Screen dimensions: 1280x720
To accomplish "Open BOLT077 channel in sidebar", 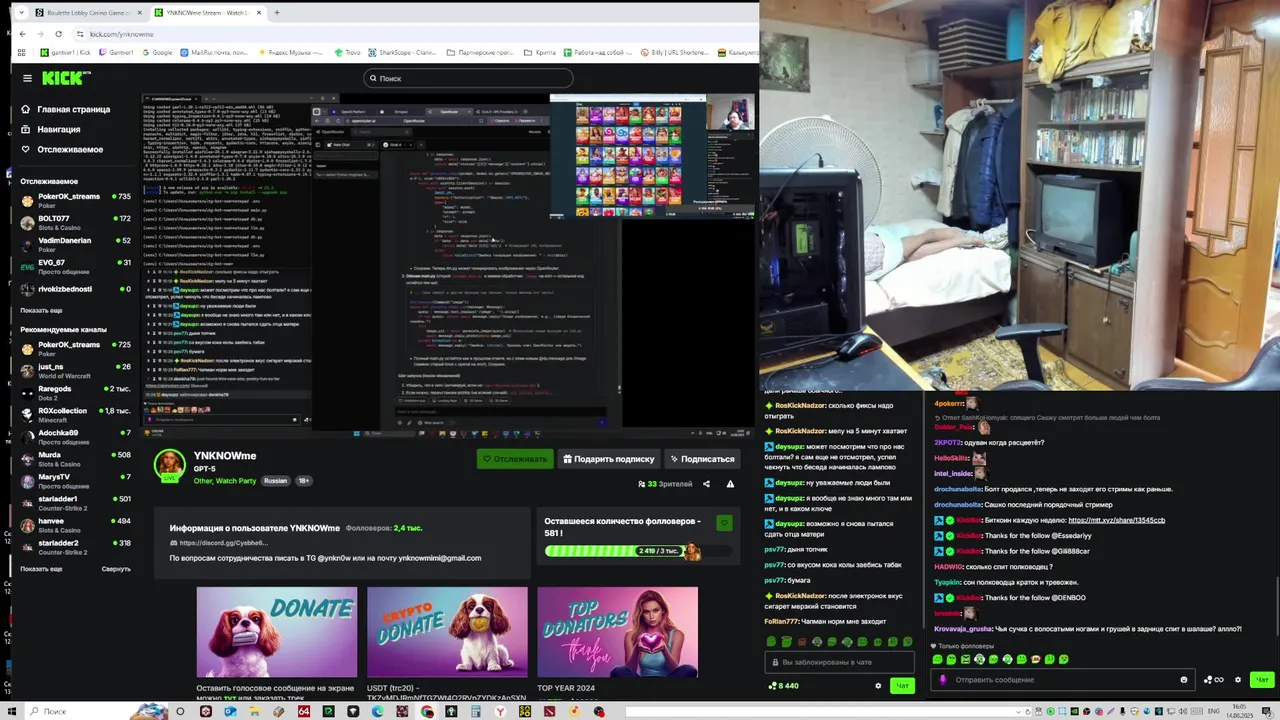I will (x=76, y=222).
